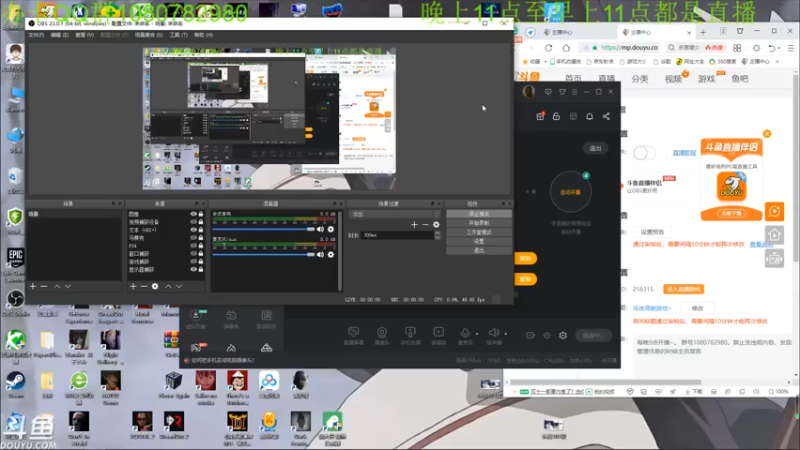Toggle lock on 图像 source
The height and width of the screenshot is (450, 800).
201,214
